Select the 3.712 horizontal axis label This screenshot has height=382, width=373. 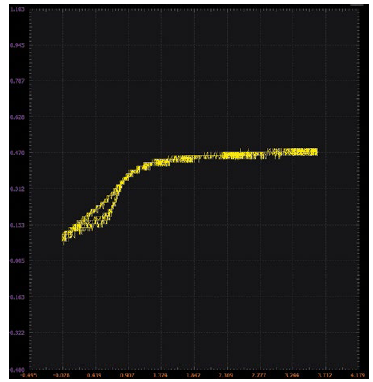coord(325,375)
